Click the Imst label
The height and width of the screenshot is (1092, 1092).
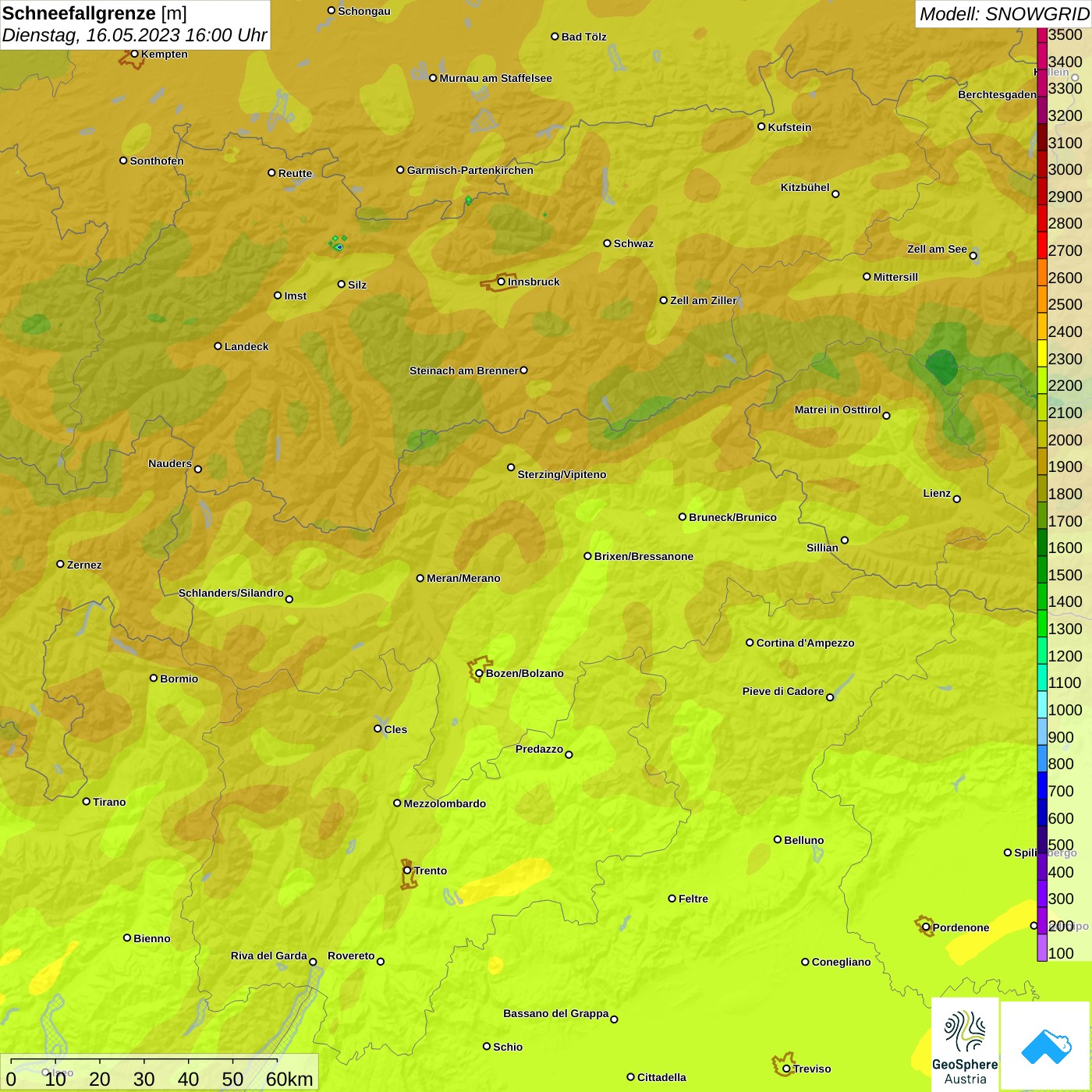(x=295, y=296)
